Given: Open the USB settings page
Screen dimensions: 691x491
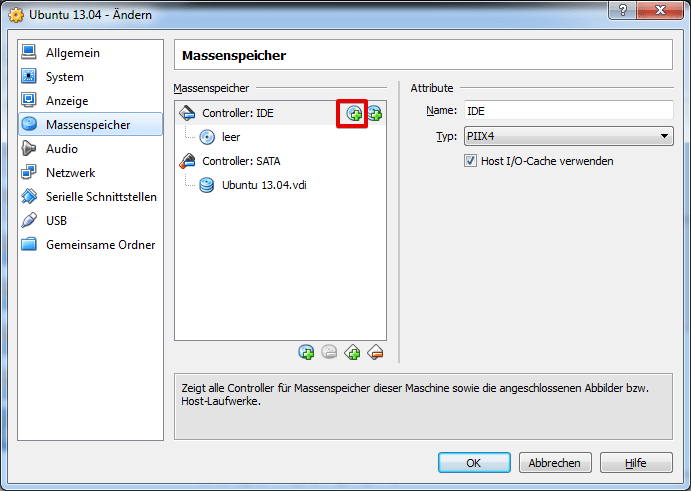Looking at the screenshot, I should tap(90, 221).
